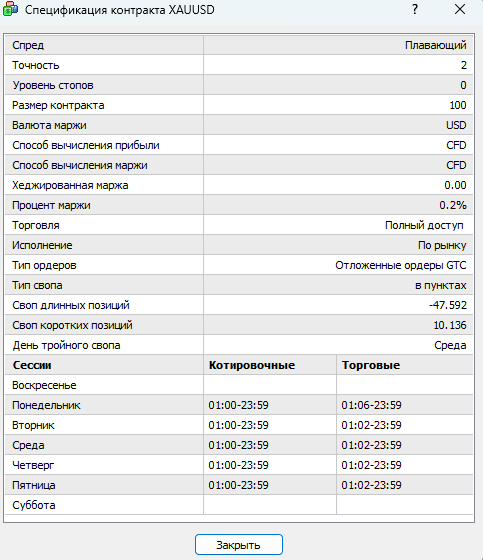This screenshot has height=560, width=483.
Task: Select the Валюта маржи USD value
Action: (x=456, y=125)
